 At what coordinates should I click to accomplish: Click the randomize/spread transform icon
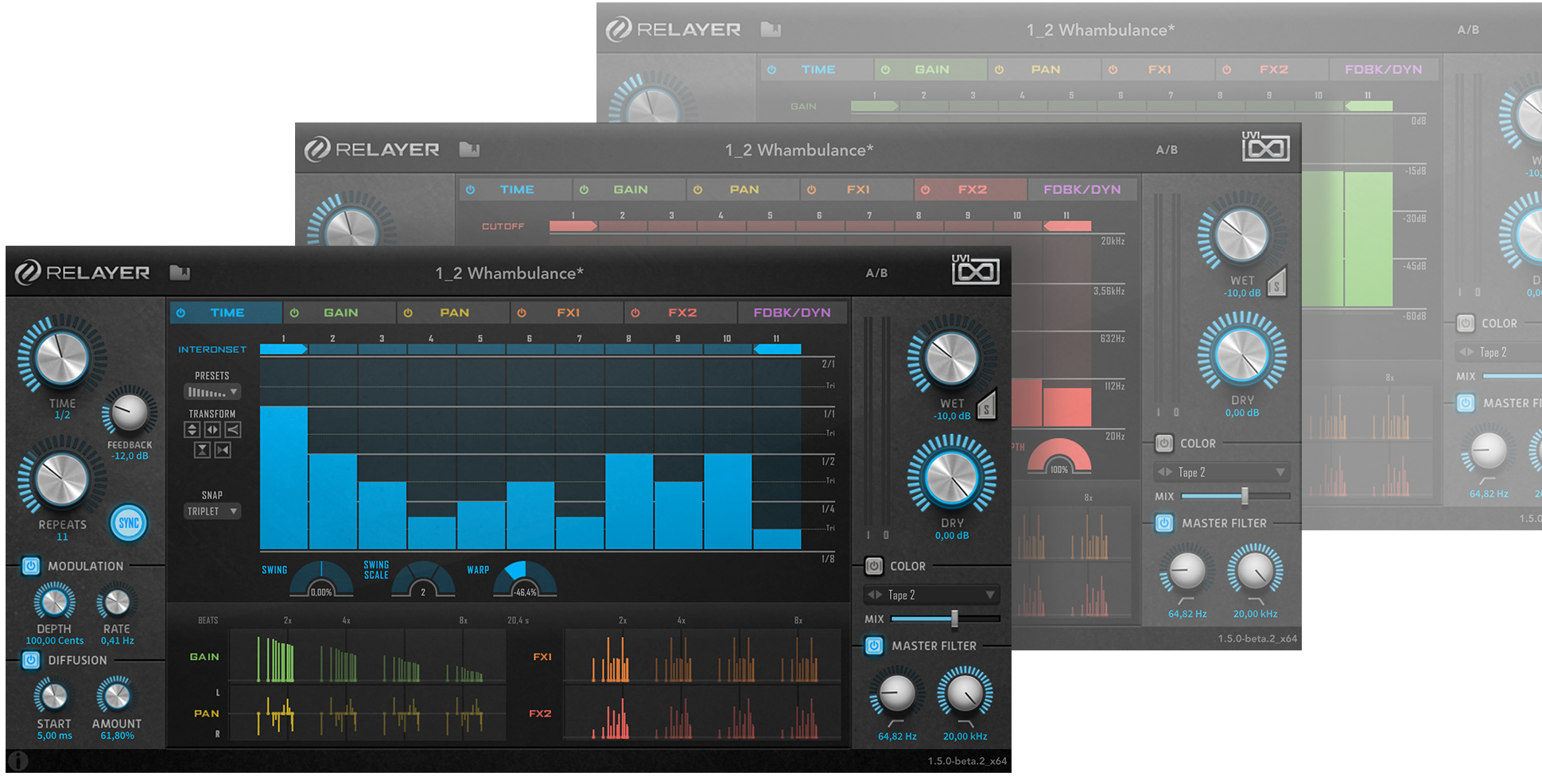click(x=232, y=430)
